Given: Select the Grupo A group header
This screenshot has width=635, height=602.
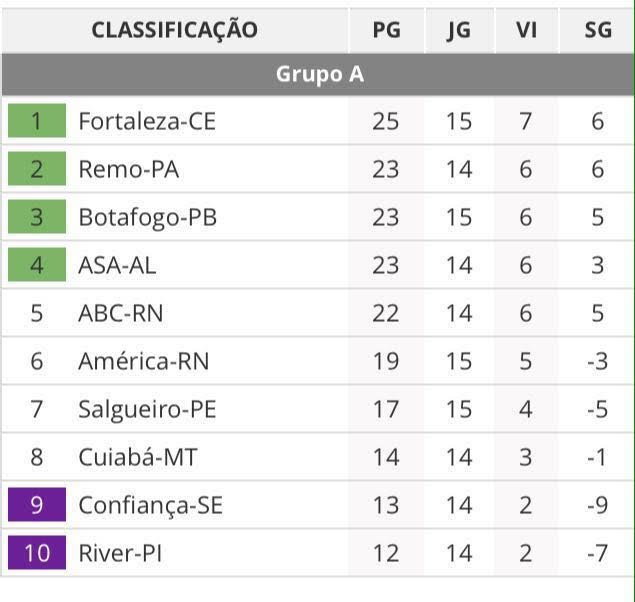Looking at the screenshot, I should pyautogui.click(x=318, y=75).
